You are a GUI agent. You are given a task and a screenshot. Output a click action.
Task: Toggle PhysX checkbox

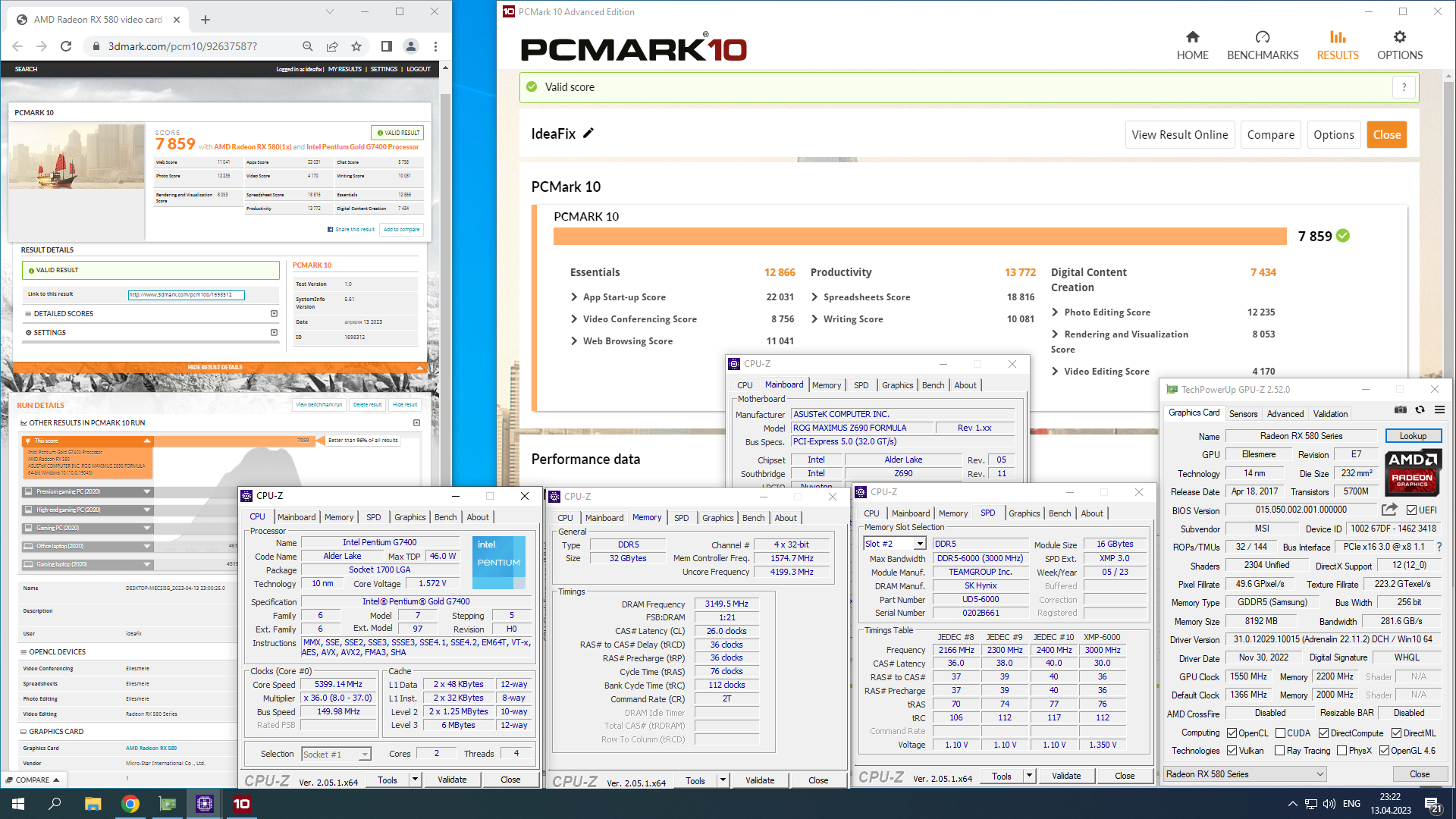(x=1341, y=751)
